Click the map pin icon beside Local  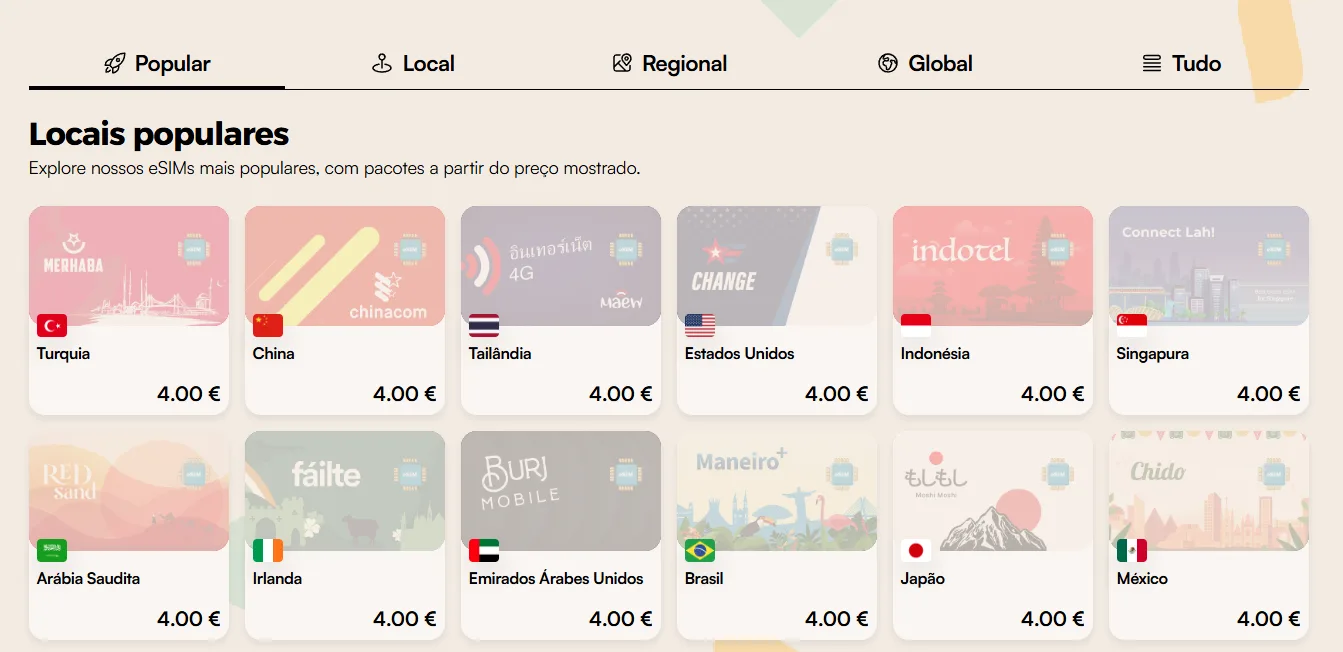[x=381, y=64]
